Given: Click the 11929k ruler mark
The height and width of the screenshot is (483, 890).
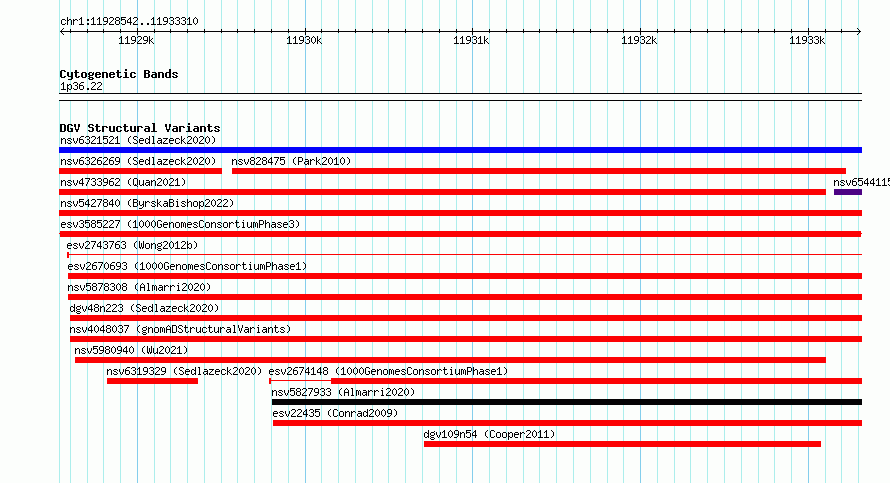Looking at the screenshot, I should coord(136,41).
